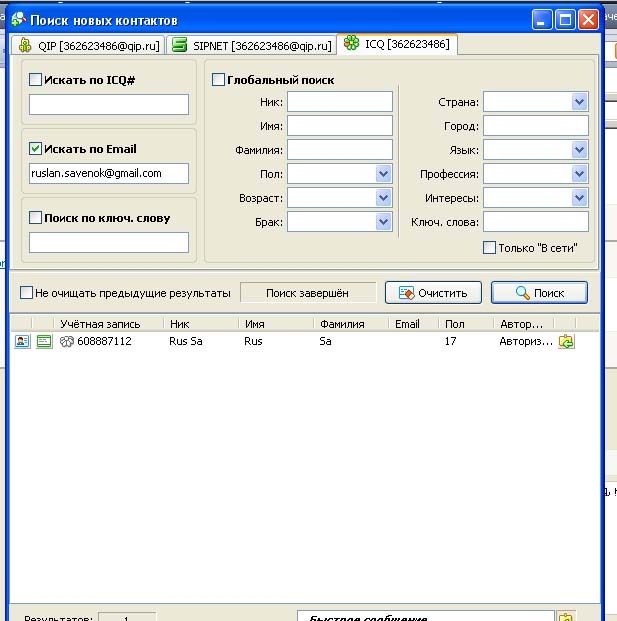This screenshot has width=617, height=621.
Task: Click last name cell 'Sa' in Фамилия column
Action: tap(326, 341)
